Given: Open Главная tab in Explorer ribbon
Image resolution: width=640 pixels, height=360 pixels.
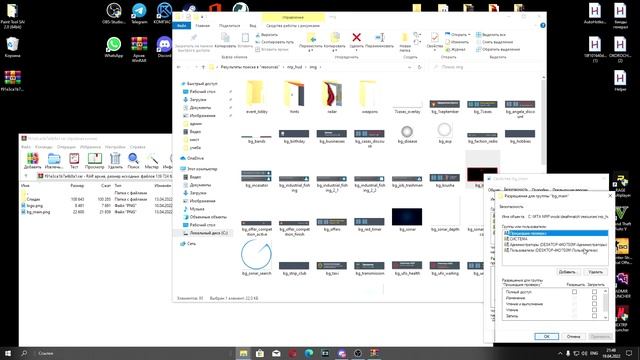Looking at the screenshot, I should [x=202, y=25].
